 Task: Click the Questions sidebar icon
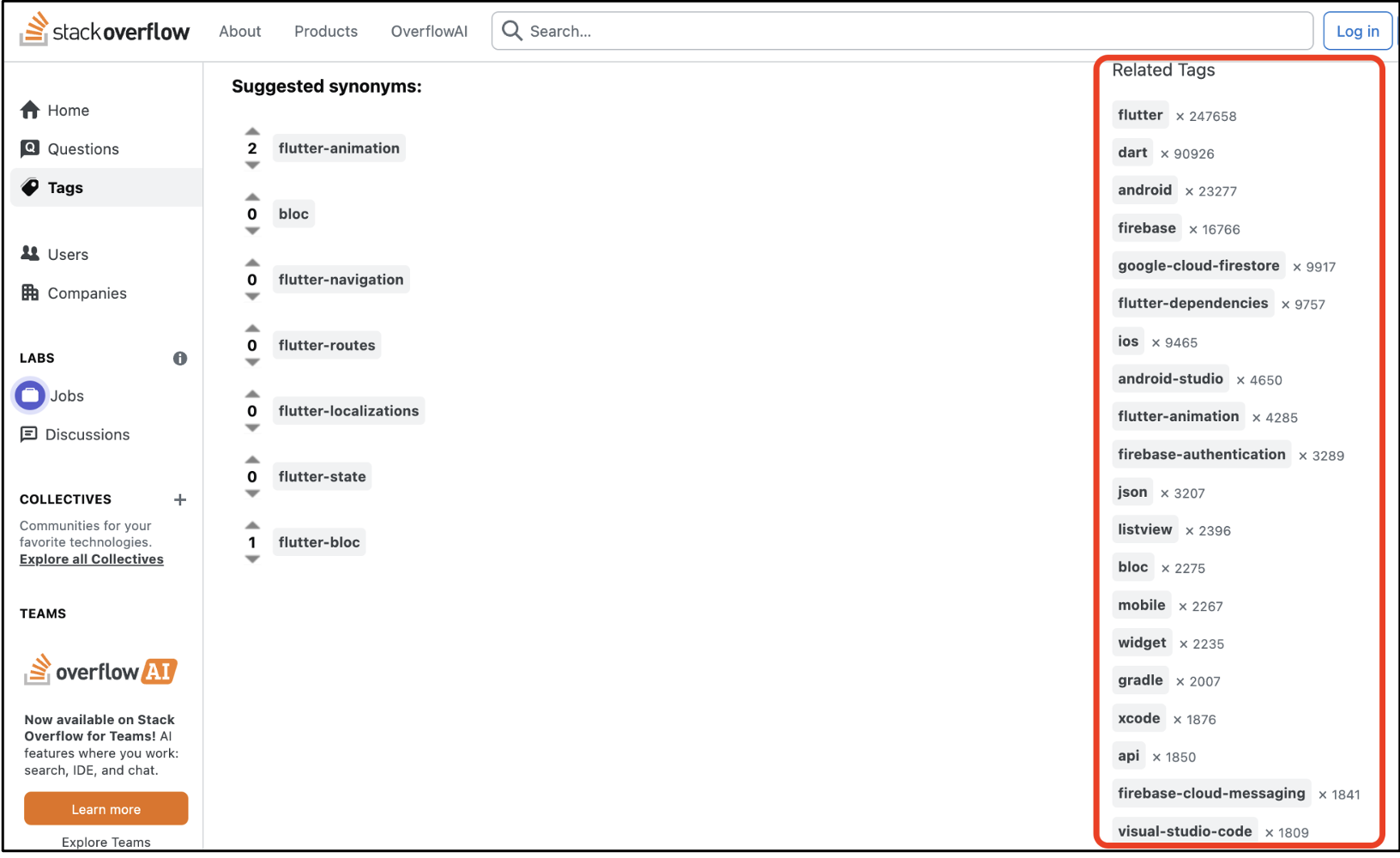pyautogui.click(x=30, y=148)
